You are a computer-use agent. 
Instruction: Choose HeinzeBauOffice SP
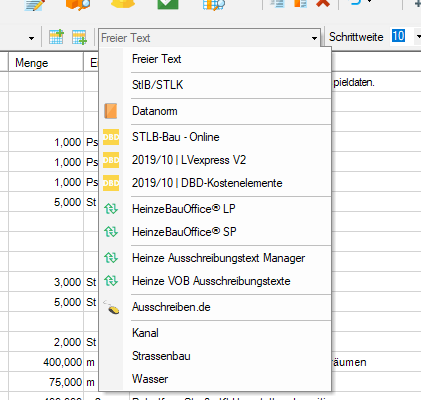point(215,232)
